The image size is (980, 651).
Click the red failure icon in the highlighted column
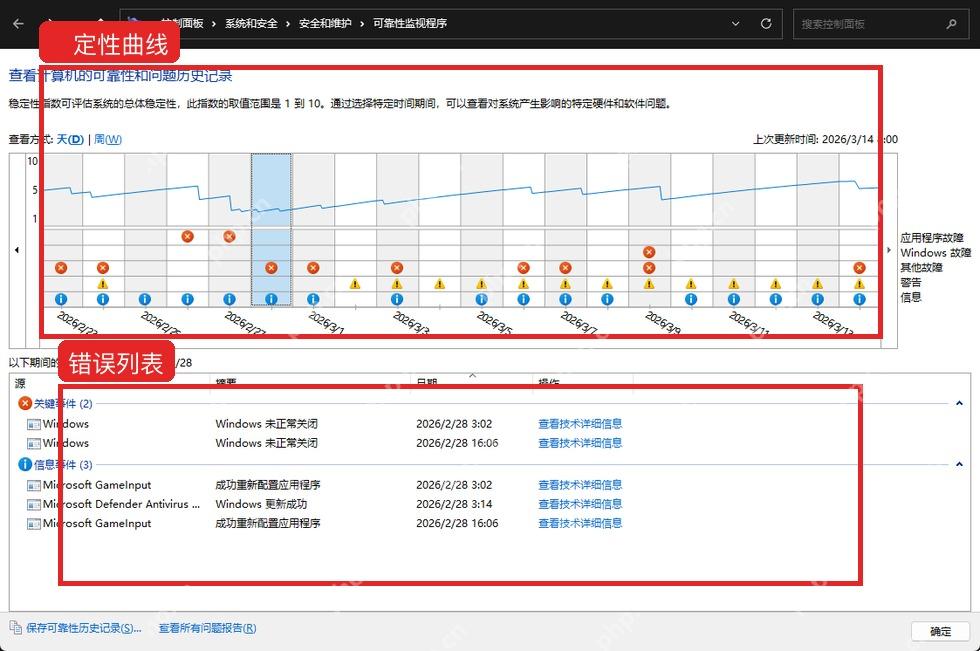[x=271, y=267]
